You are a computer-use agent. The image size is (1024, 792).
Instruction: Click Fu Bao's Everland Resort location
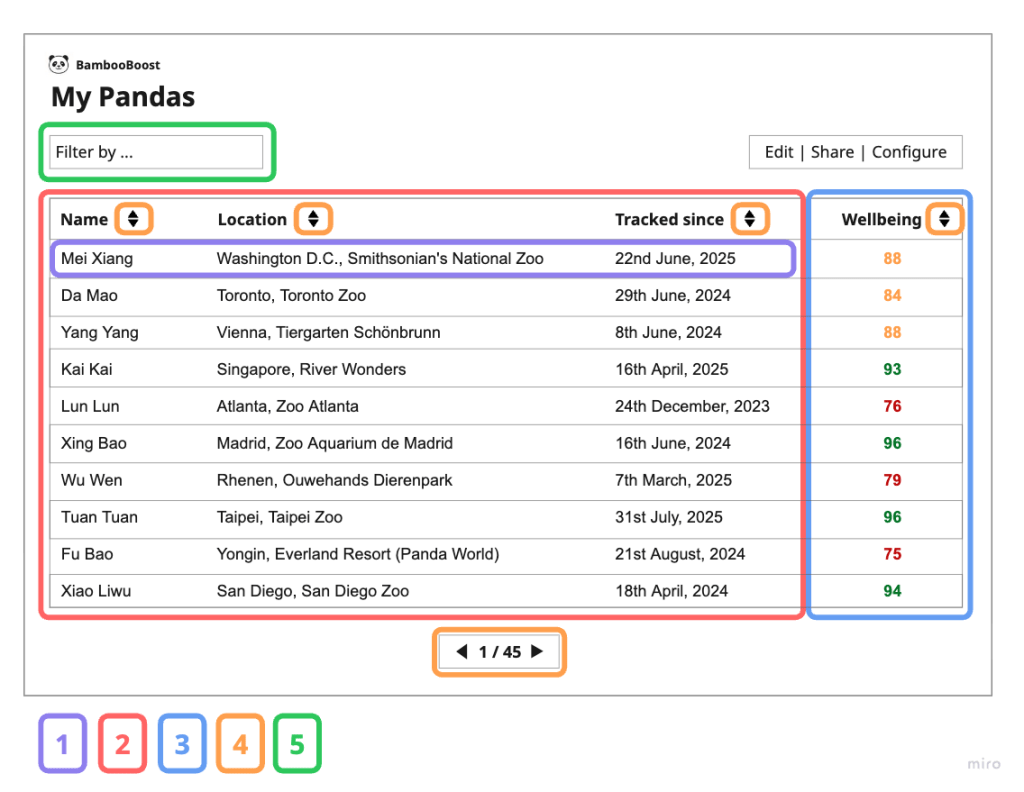pyautogui.click(x=357, y=555)
